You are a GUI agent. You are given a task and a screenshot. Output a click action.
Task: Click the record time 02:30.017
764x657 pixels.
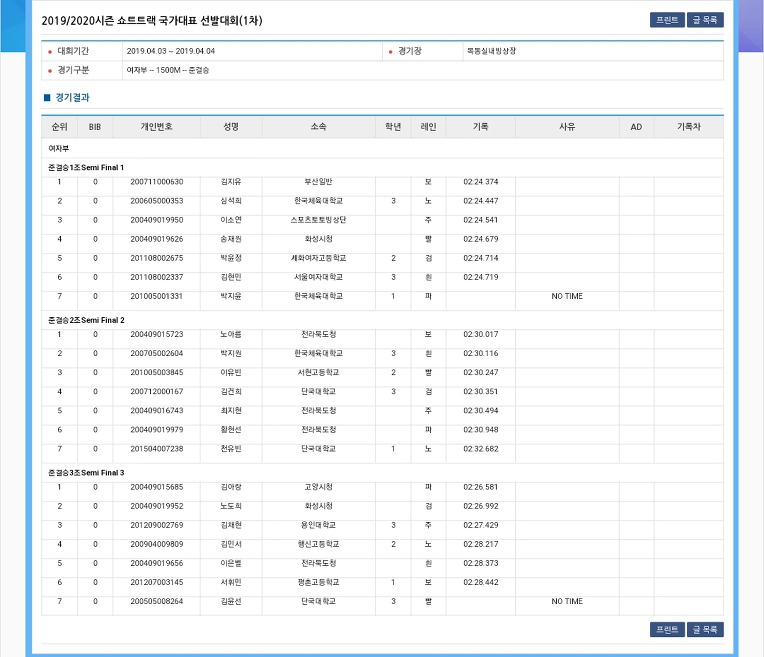tap(480, 334)
